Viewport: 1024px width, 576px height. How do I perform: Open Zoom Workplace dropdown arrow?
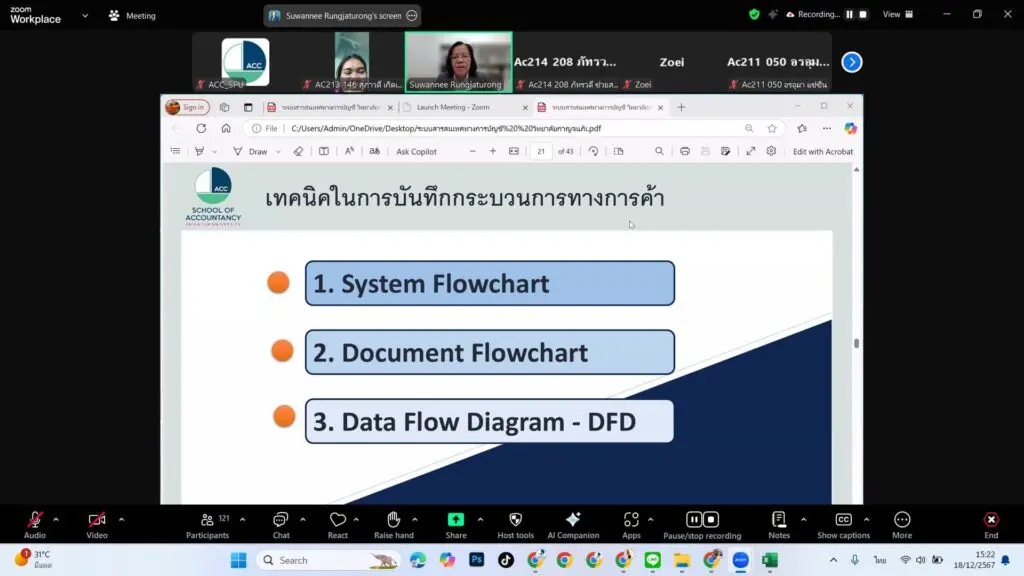[x=85, y=16]
